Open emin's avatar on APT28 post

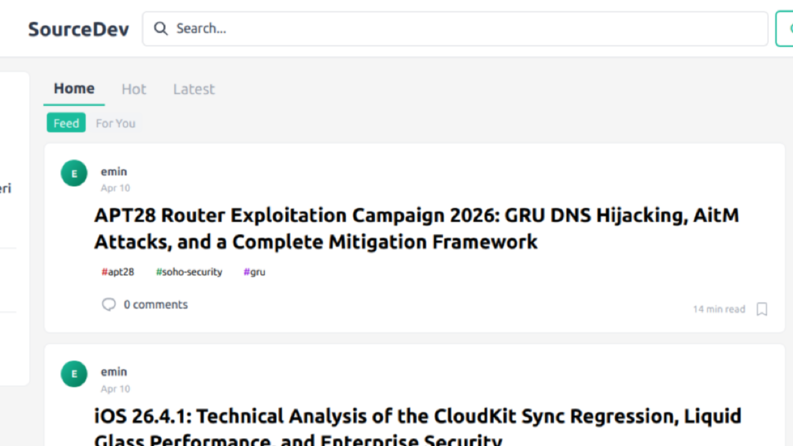(74, 173)
